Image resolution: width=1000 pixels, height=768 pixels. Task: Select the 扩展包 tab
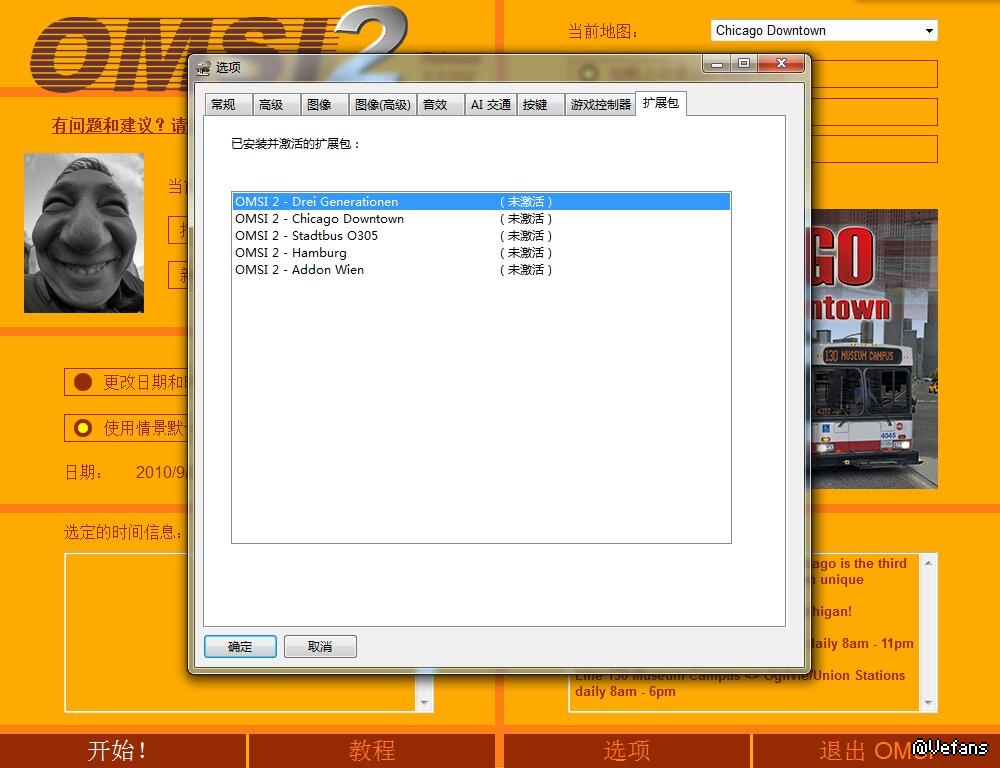click(661, 103)
